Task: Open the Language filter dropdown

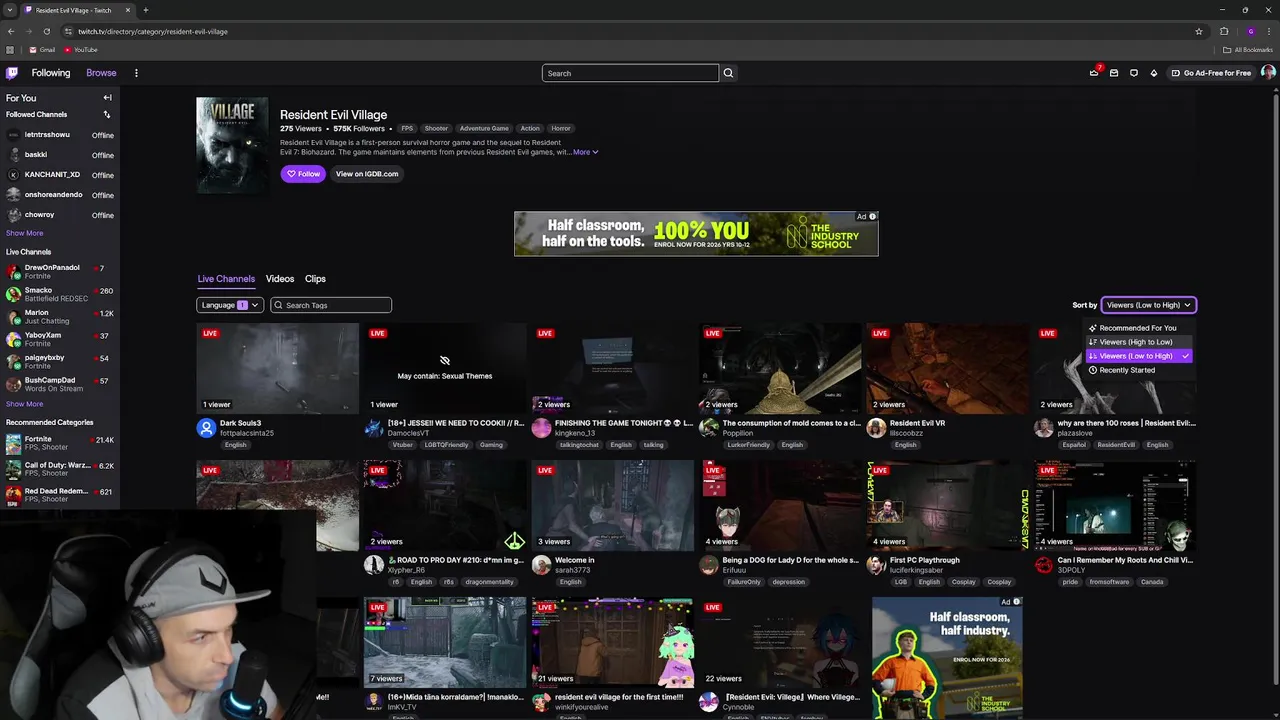Action: click(230, 305)
